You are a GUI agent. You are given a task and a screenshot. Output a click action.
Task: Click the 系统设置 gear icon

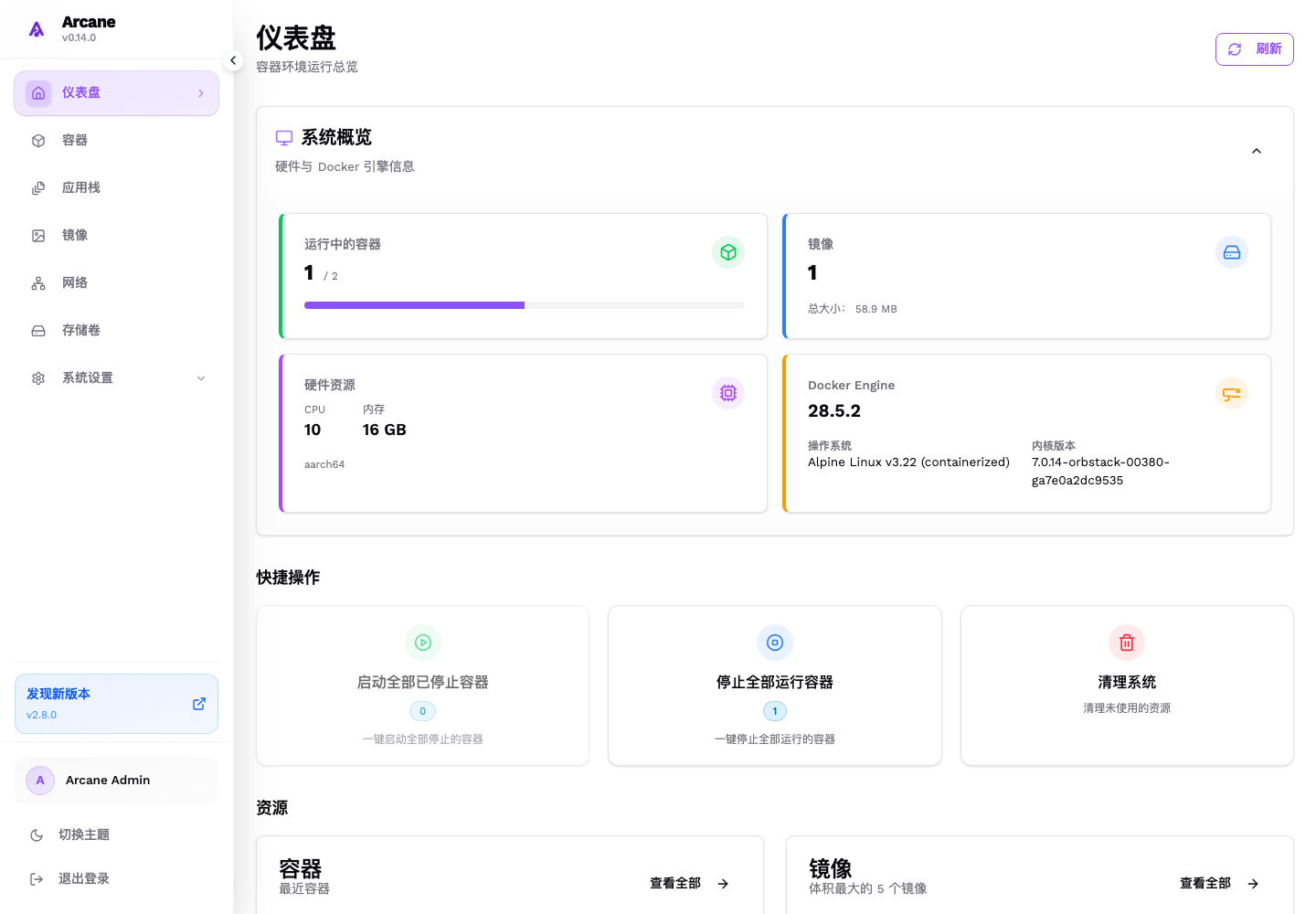coord(38,378)
